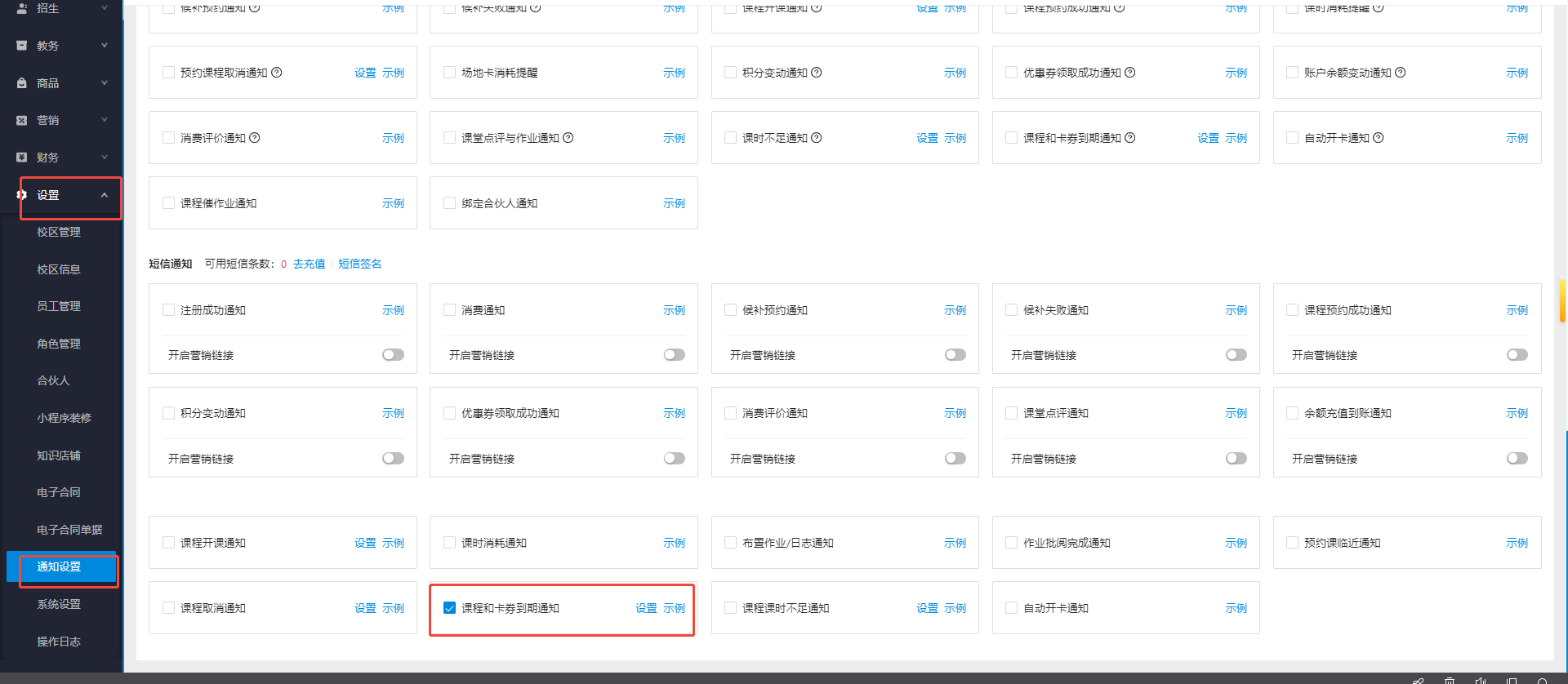Tick the 课程催作业通知 checkbox

pyautogui.click(x=168, y=203)
